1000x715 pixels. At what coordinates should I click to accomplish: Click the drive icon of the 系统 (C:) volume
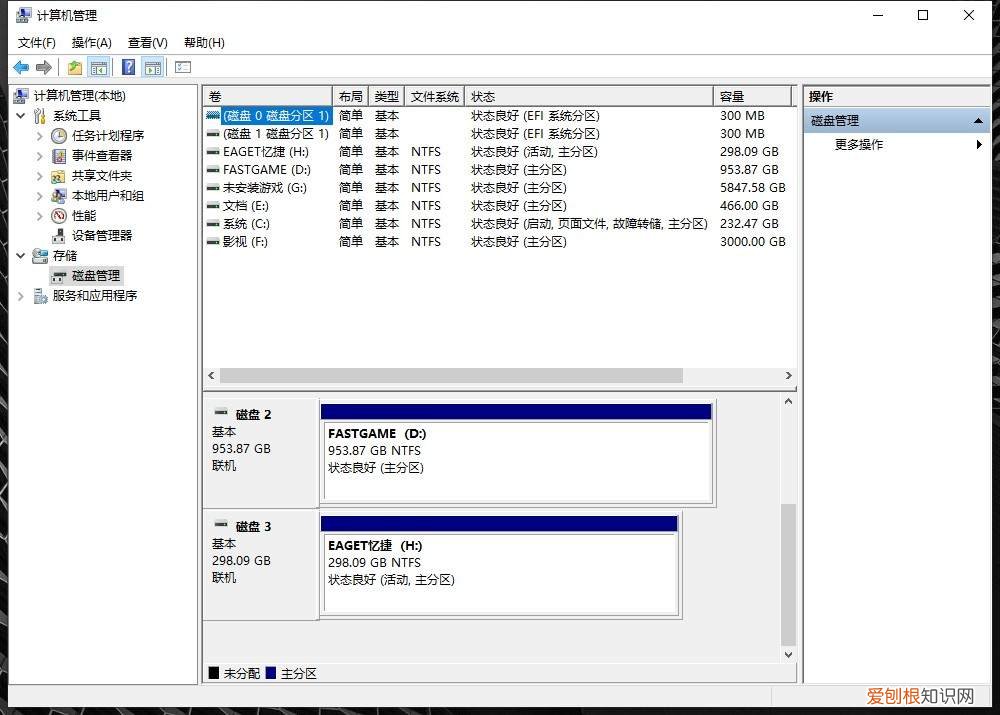[x=213, y=224]
